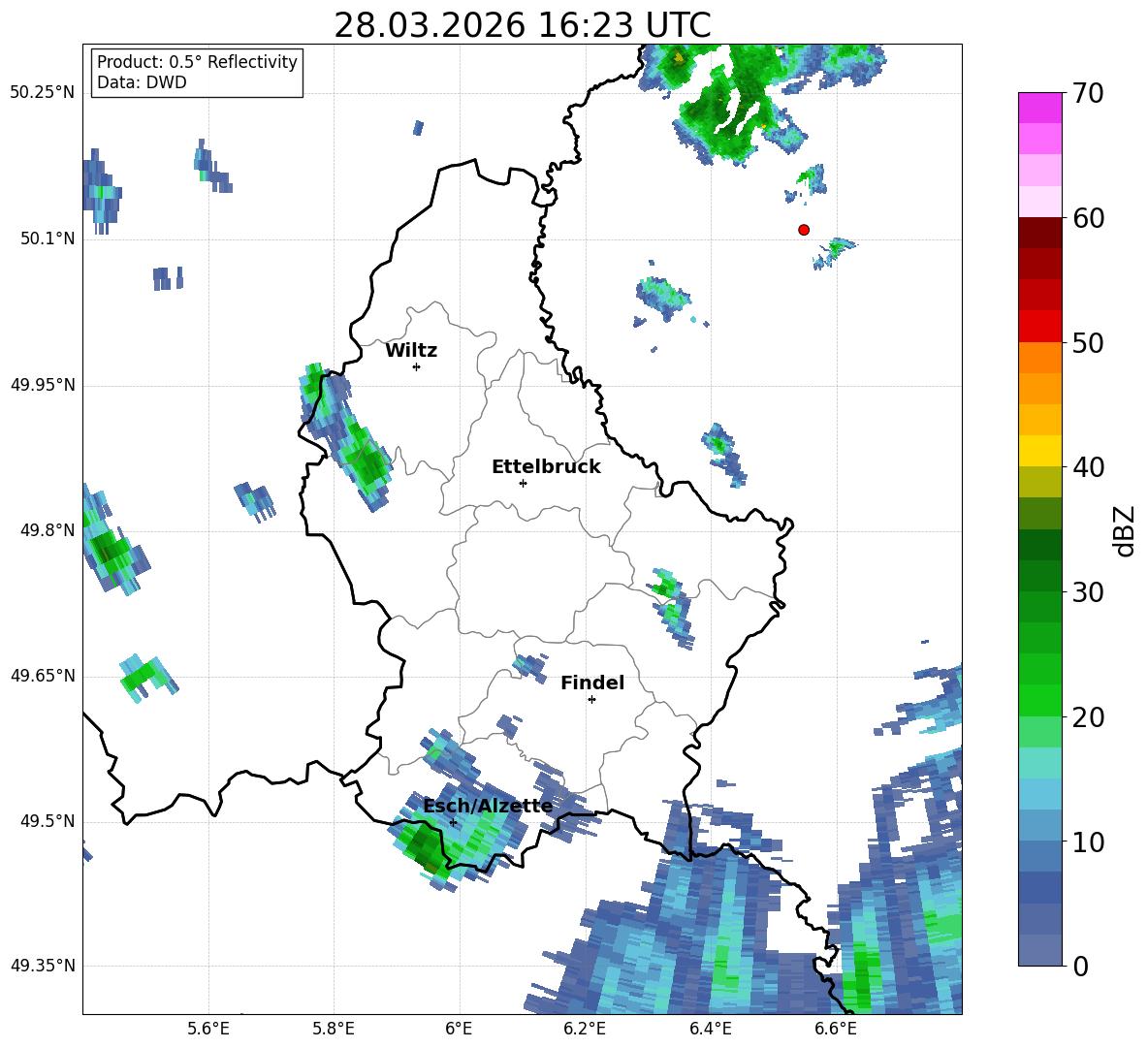Click the Findel city label
Image resolution: width=1148 pixels, height=1048 pixels.
coord(592,683)
